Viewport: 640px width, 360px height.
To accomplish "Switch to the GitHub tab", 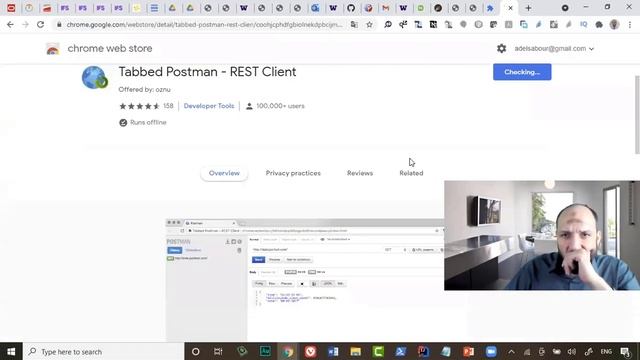I will click(351, 8).
